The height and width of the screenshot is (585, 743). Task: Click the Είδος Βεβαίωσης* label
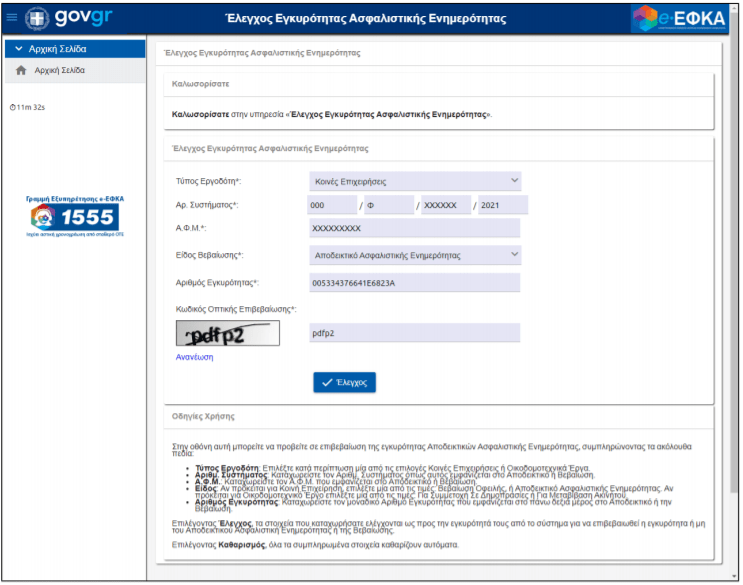(209, 255)
